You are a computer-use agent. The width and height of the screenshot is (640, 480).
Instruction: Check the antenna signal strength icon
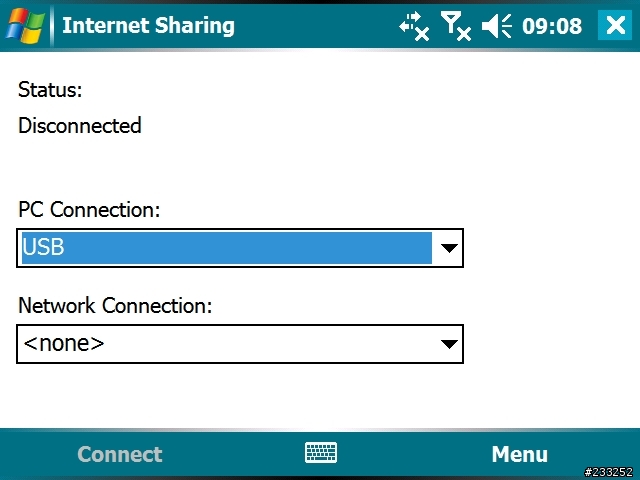(x=456, y=26)
